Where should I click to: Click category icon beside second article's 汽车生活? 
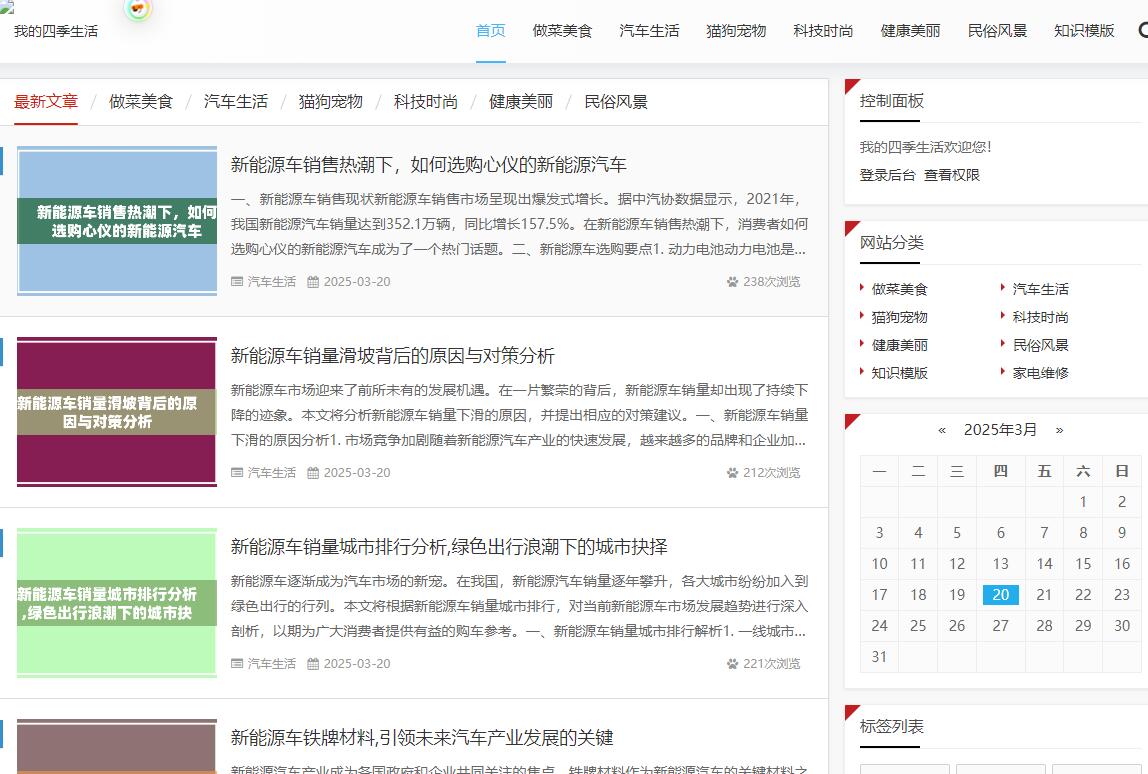click(237, 473)
